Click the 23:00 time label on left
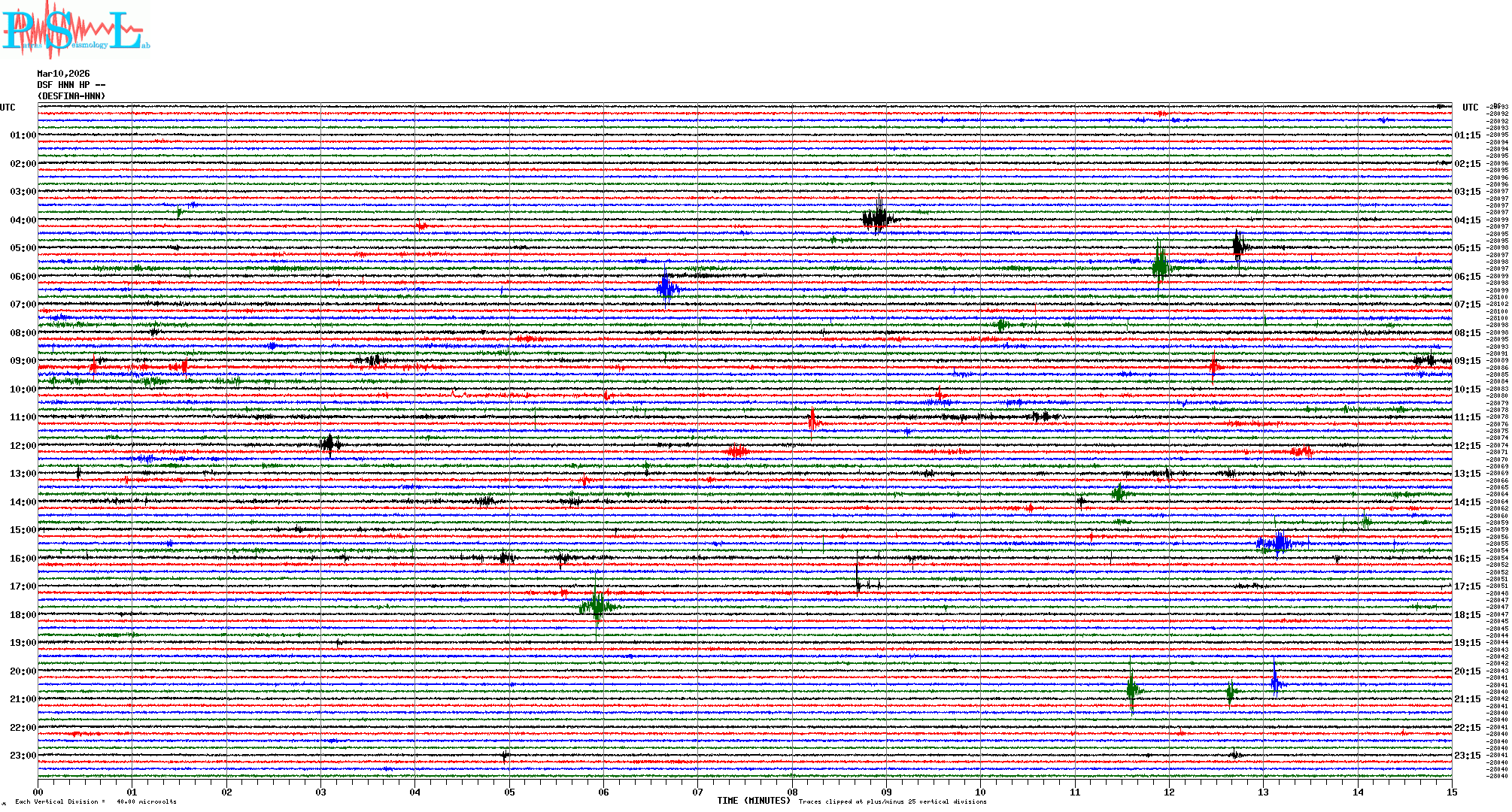The height and width of the screenshot is (812, 1512). 23,756
